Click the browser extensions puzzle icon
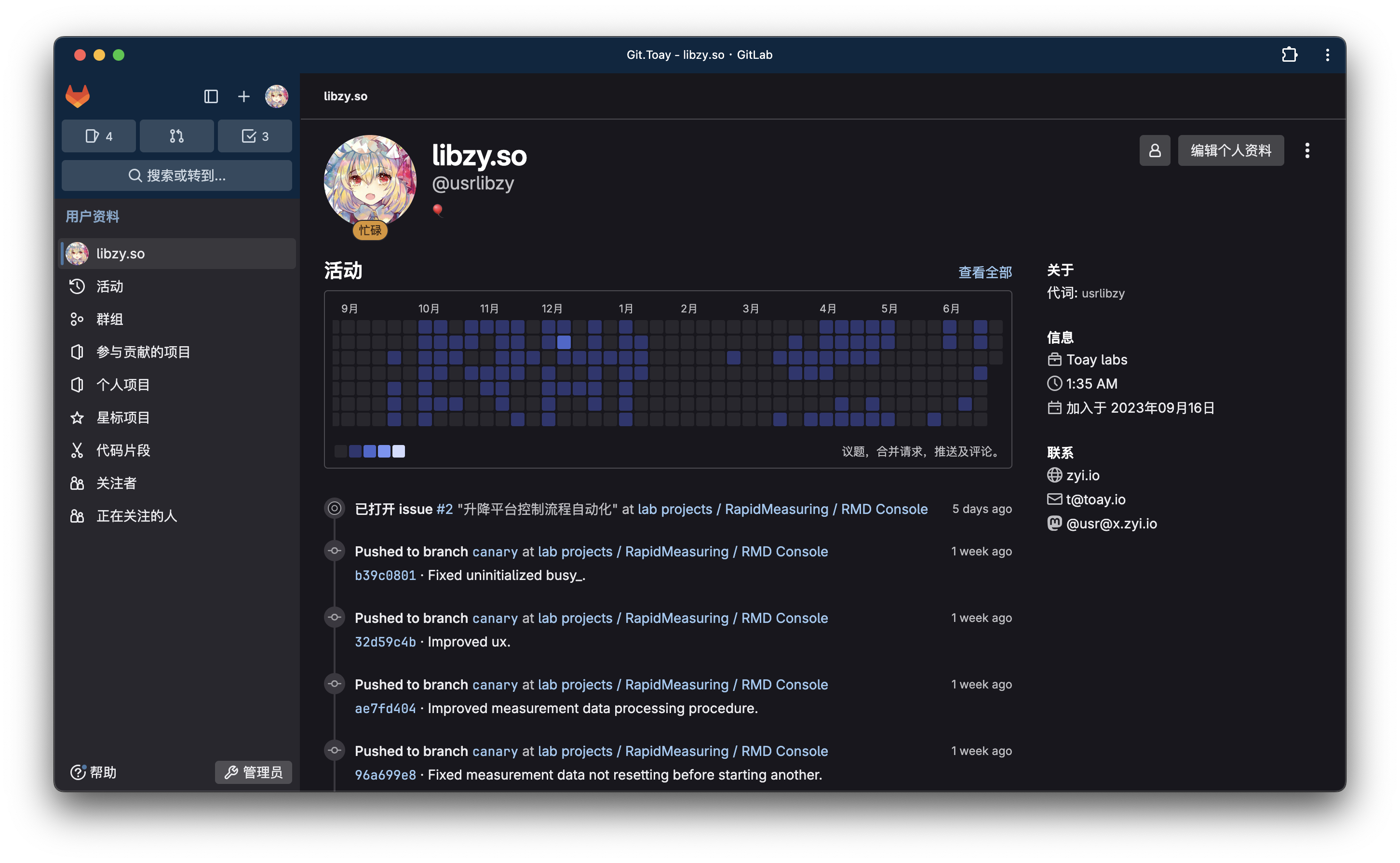Image resolution: width=1400 pixels, height=863 pixels. (1289, 55)
